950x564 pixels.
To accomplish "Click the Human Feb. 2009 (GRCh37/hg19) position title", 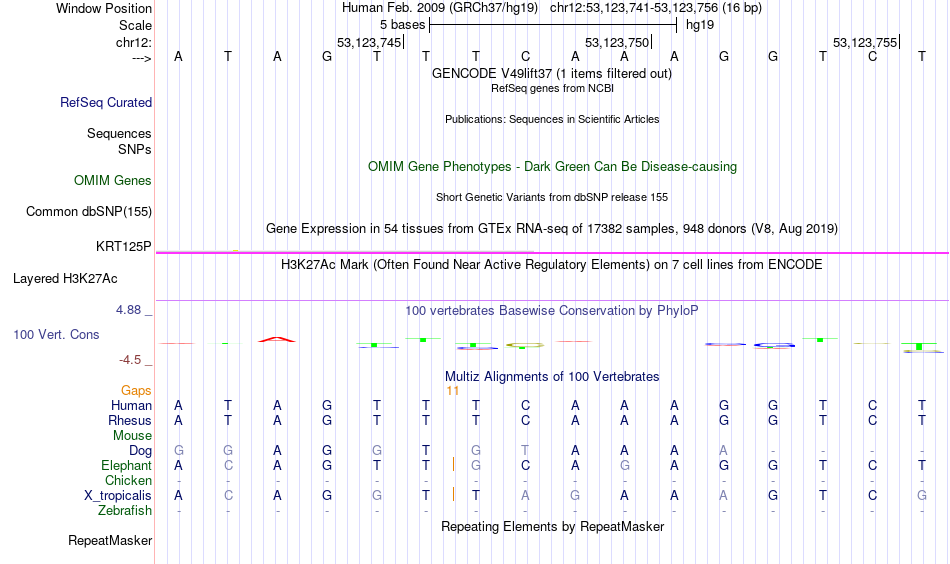I will coord(440,8).
